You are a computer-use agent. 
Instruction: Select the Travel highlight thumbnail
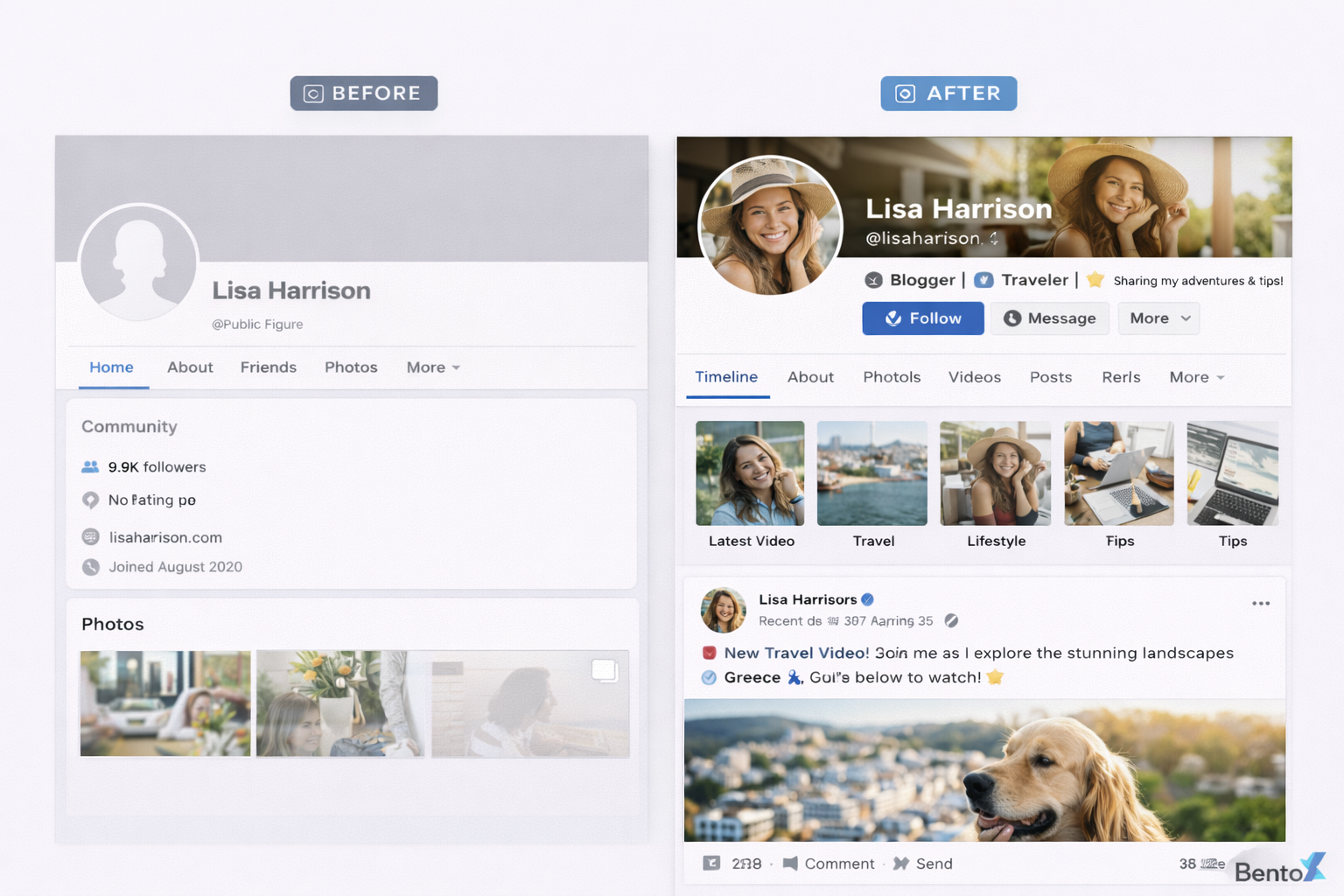[871, 473]
